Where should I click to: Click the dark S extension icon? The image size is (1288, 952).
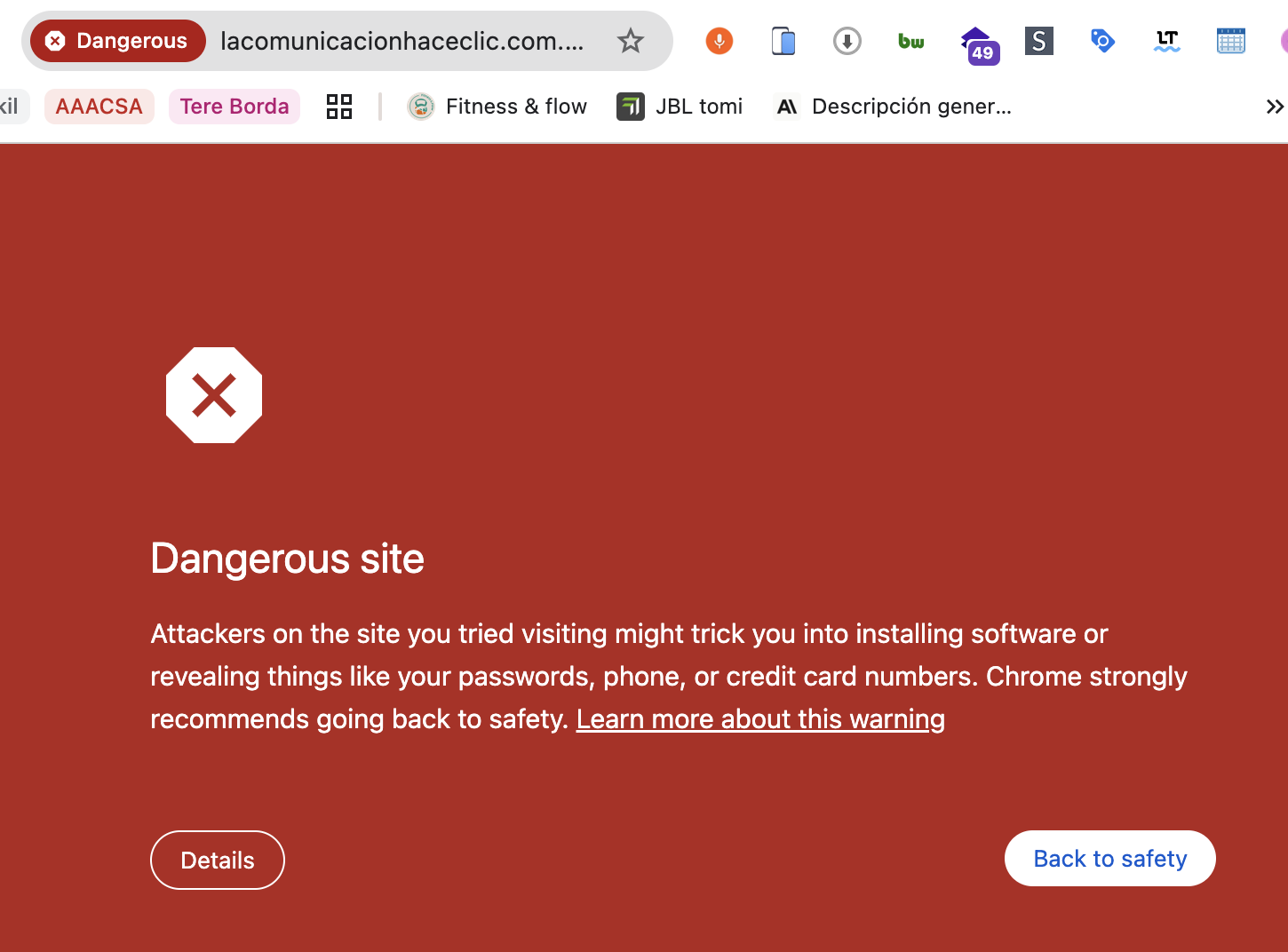click(1039, 41)
